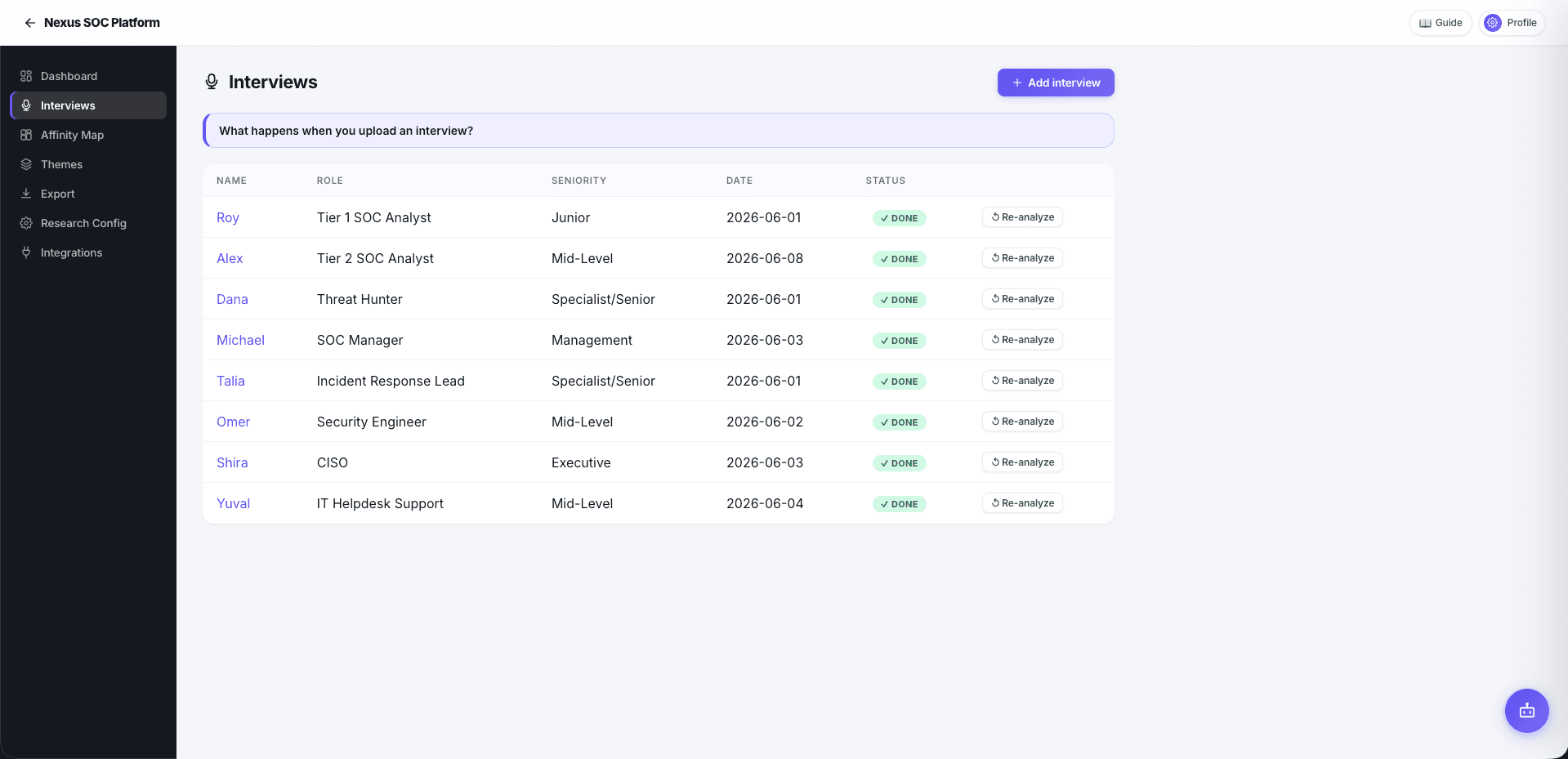Click the Dashboard grid icon in sidebar
The width and height of the screenshot is (1568, 759).
click(26, 76)
